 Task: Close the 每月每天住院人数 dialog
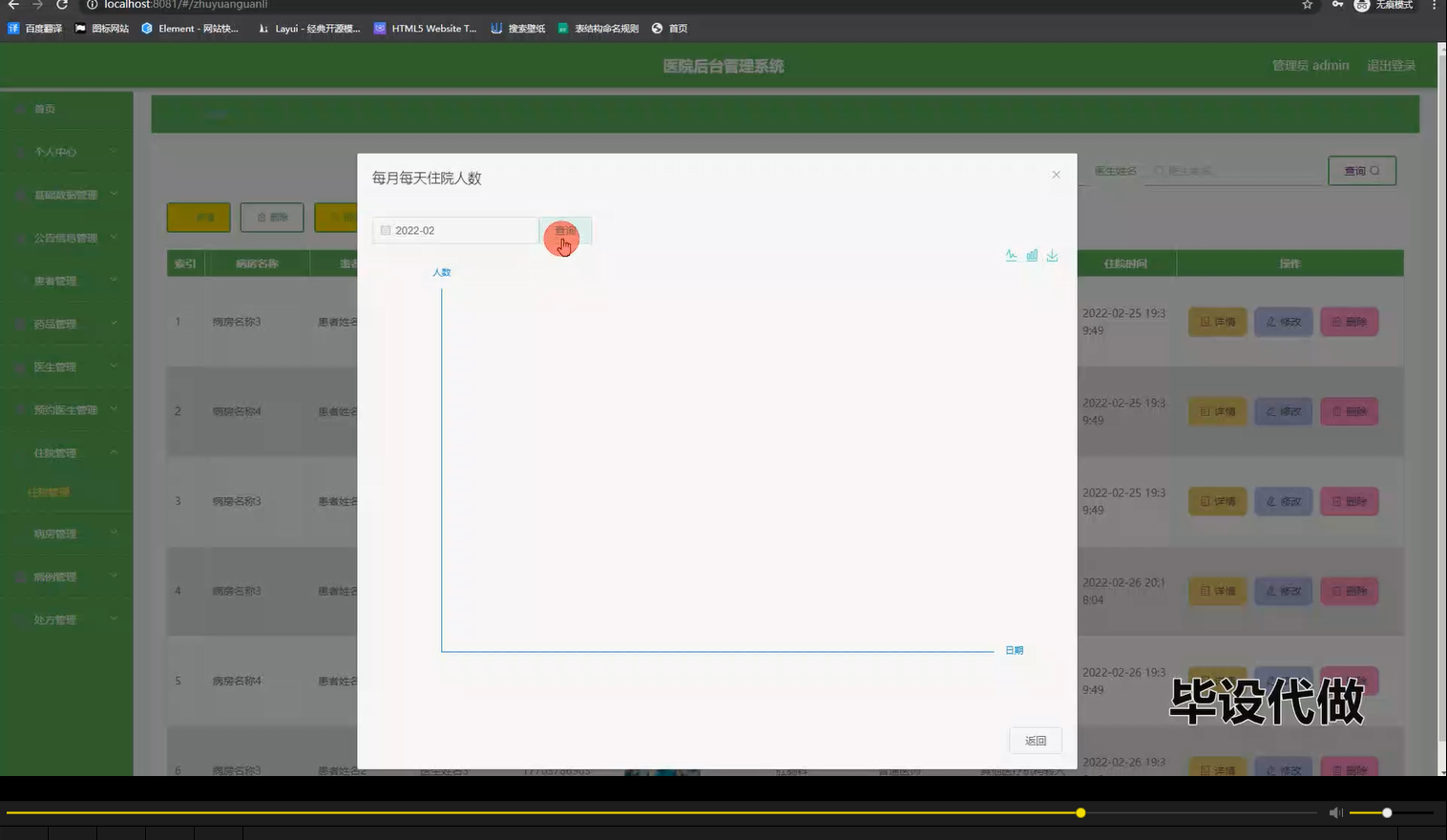[1056, 175]
